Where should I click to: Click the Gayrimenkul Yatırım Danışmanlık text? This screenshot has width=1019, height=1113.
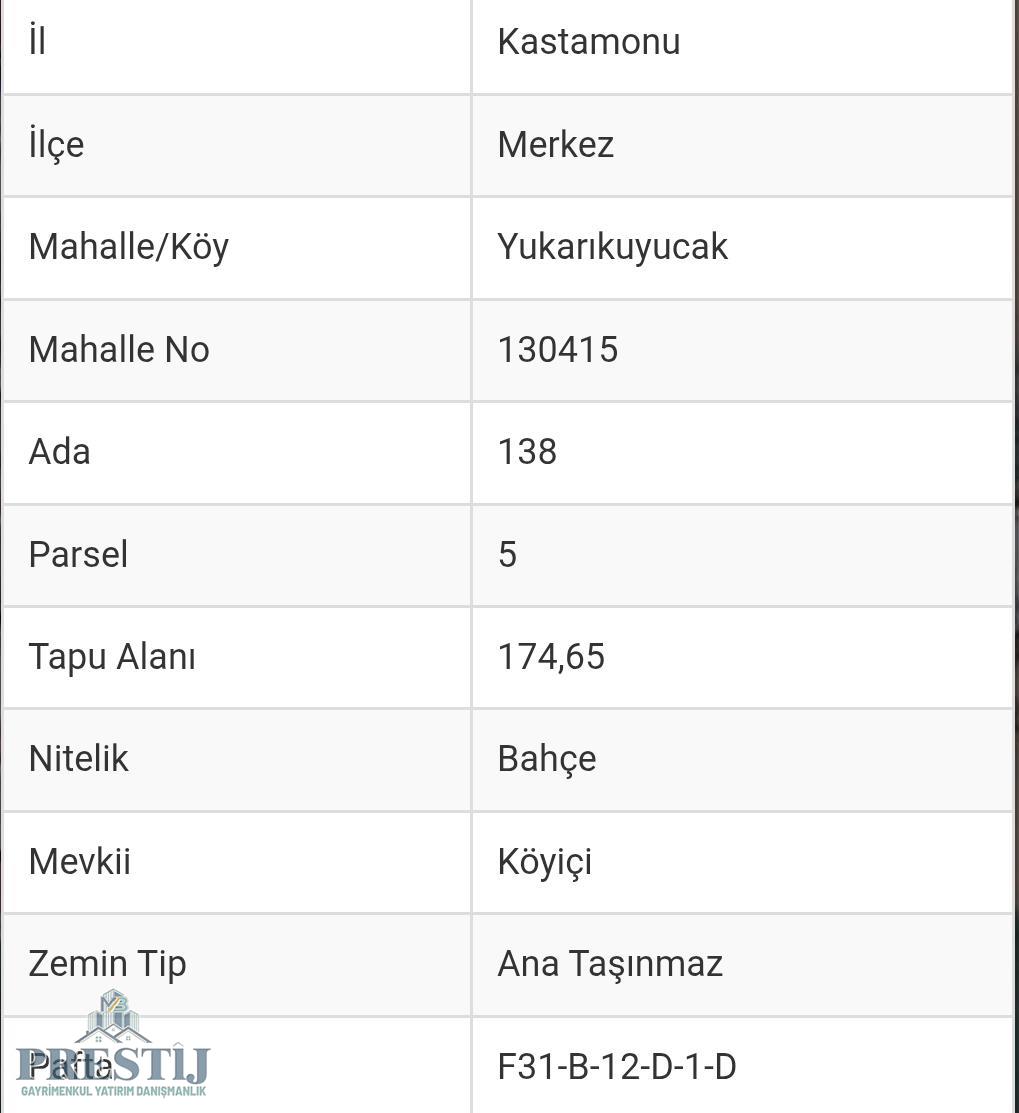114,1091
